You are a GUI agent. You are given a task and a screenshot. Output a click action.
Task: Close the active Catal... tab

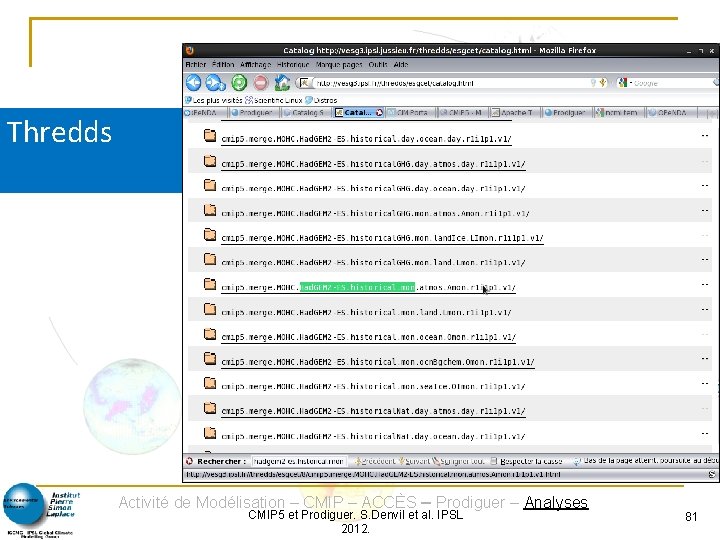pos(379,112)
